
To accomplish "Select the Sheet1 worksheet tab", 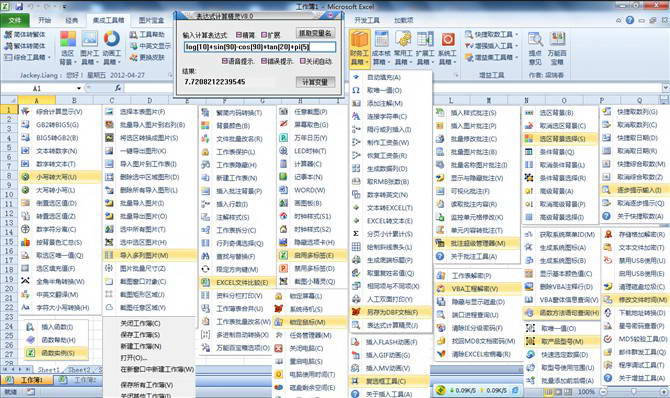I will coord(48,369).
